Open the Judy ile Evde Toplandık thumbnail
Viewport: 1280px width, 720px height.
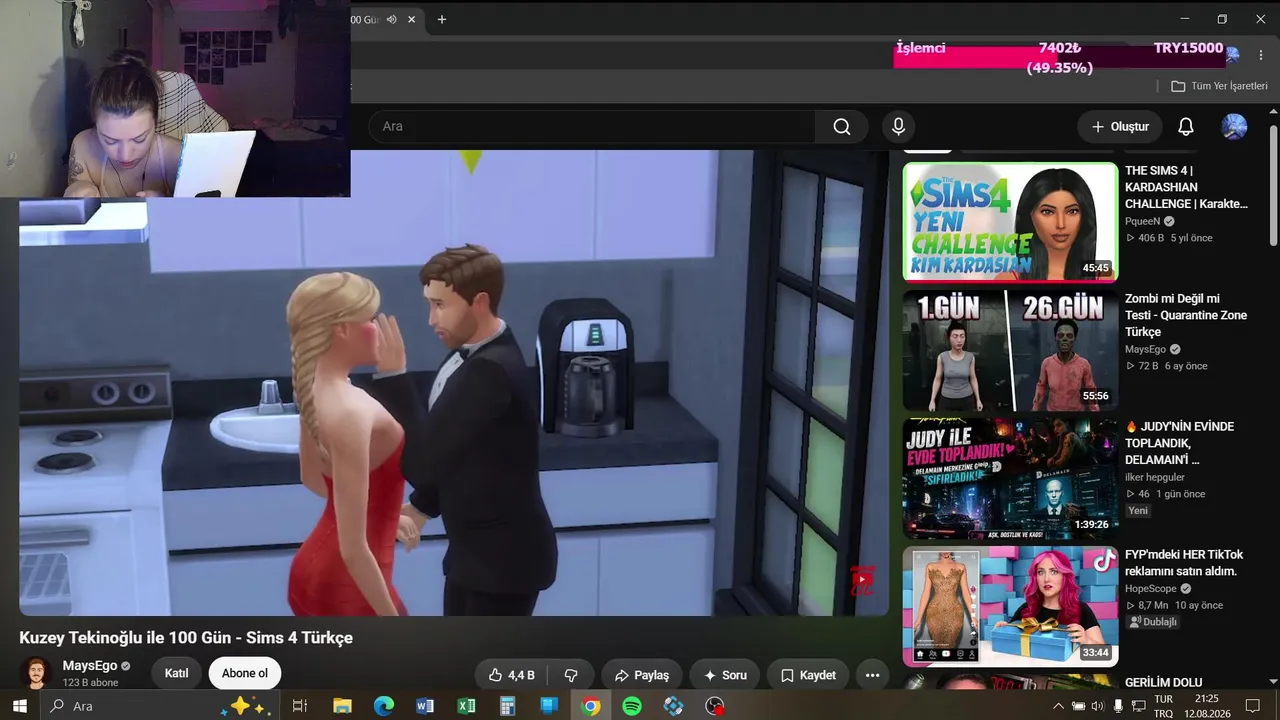point(1010,478)
